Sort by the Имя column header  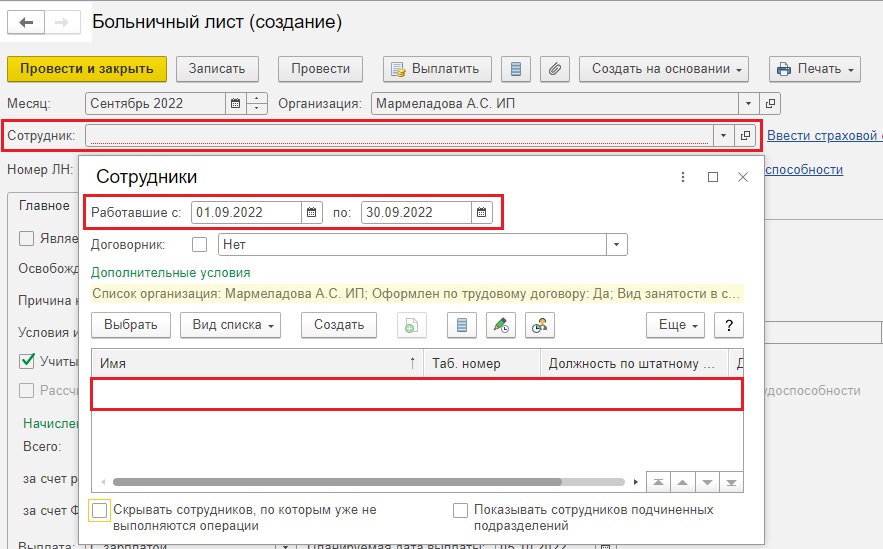pos(257,364)
